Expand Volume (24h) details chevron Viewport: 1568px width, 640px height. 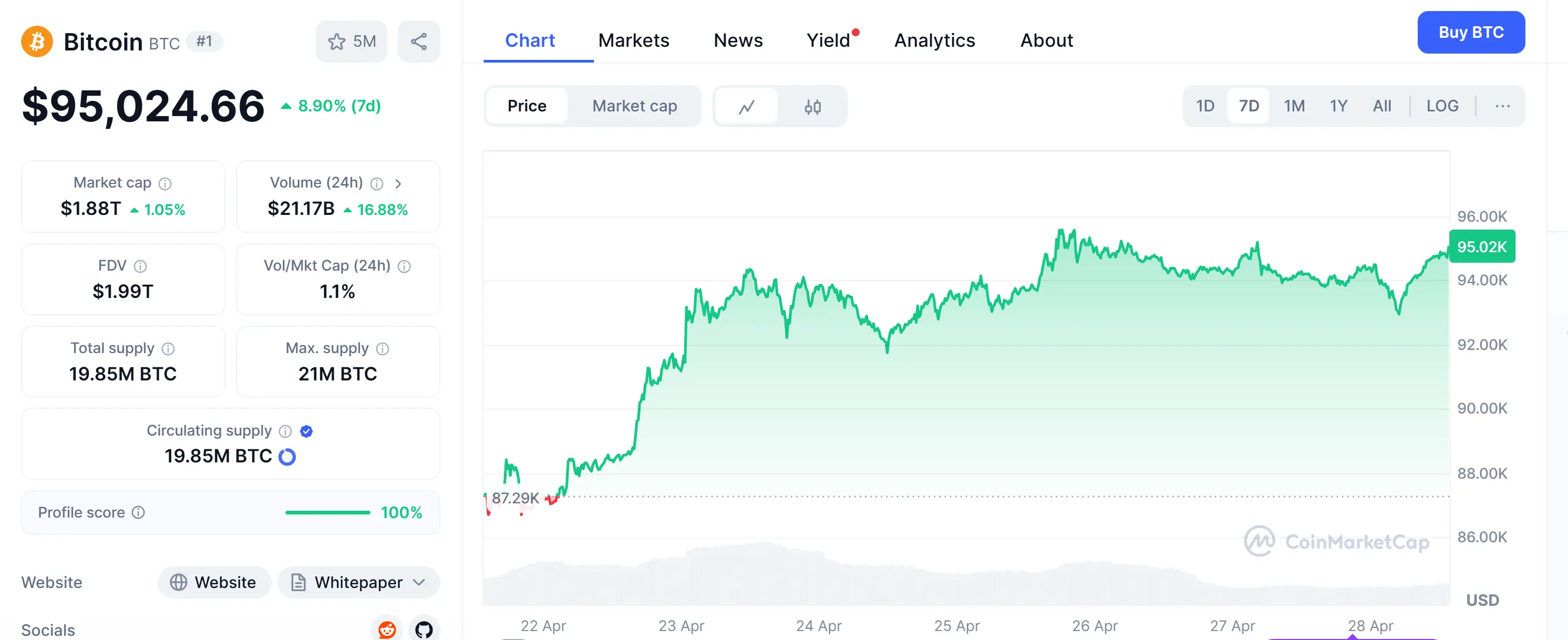coord(398,183)
